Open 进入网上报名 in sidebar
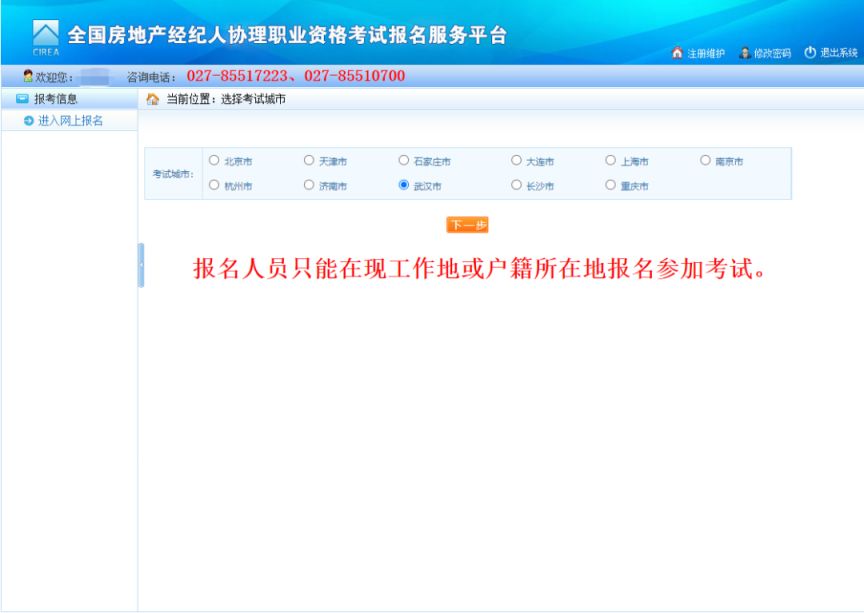864x613 pixels. point(70,121)
